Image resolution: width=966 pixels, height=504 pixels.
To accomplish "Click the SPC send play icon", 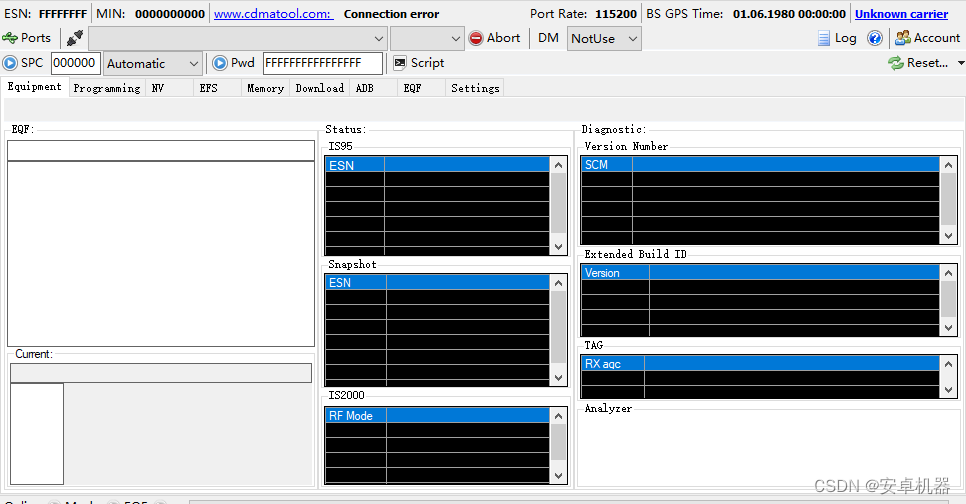I will 10,63.
